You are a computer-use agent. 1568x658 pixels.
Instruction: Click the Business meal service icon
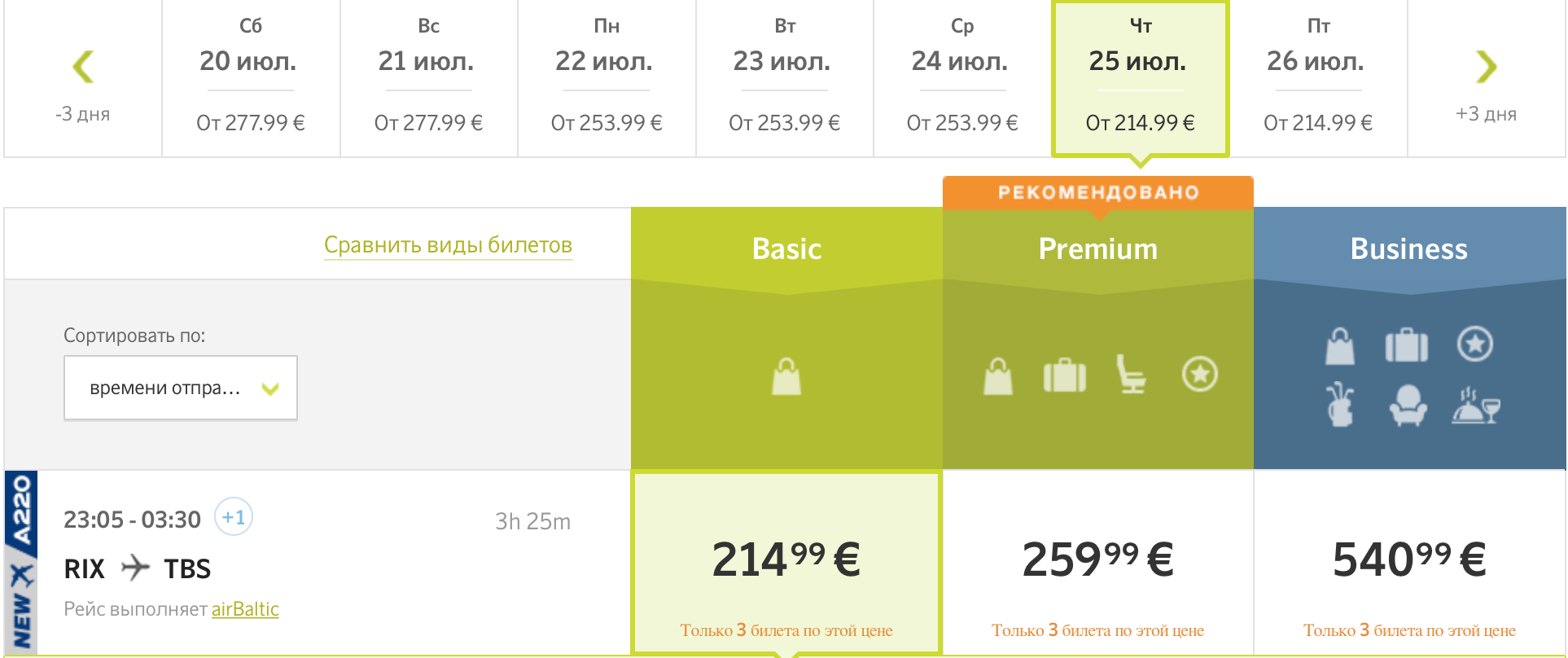pyautogui.click(x=1475, y=405)
